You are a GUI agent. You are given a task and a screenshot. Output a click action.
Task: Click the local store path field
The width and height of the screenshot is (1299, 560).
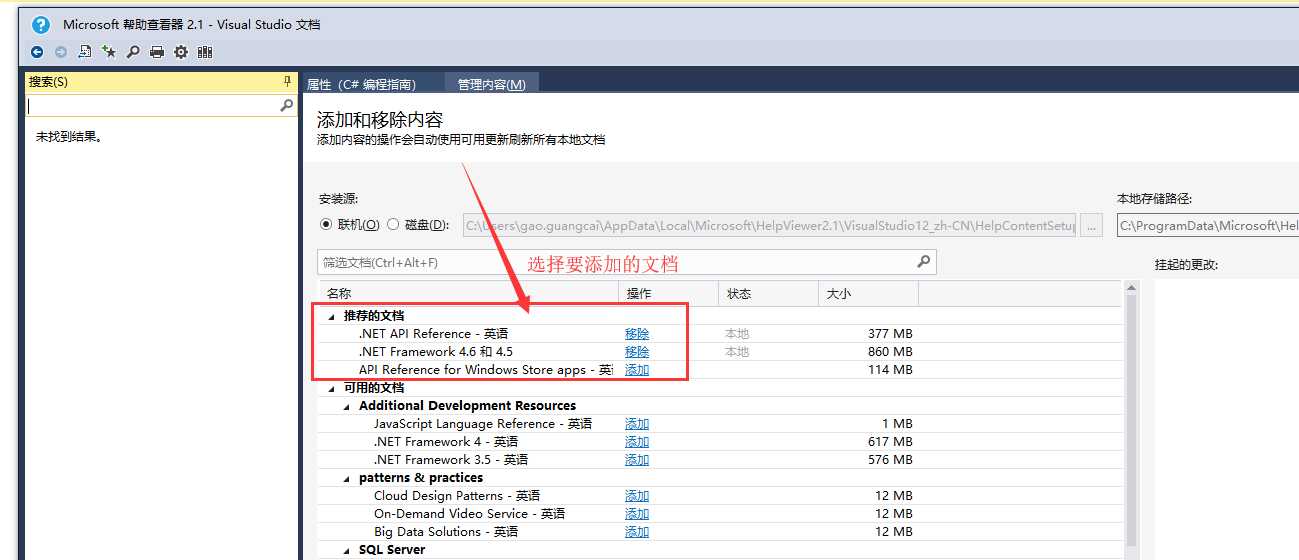click(x=1208, y=225)
